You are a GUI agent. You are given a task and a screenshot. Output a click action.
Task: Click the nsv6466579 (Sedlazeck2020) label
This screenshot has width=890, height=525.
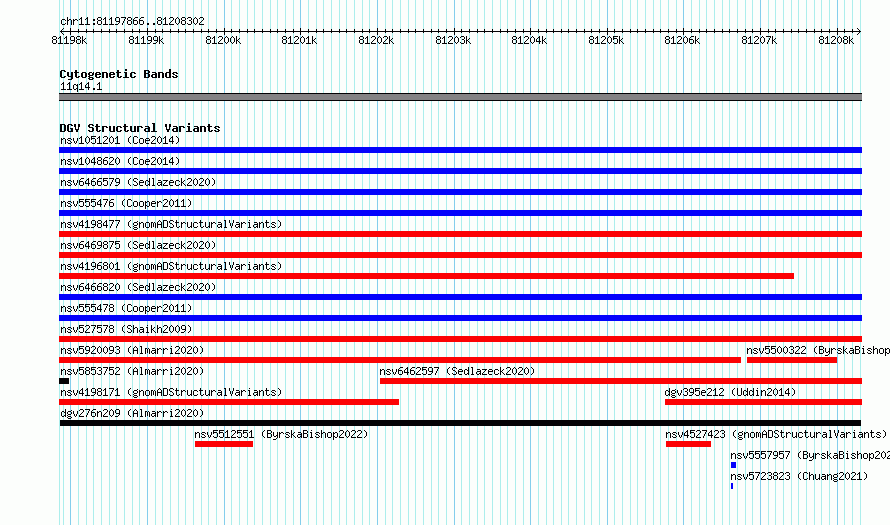[x=138, y=182]
